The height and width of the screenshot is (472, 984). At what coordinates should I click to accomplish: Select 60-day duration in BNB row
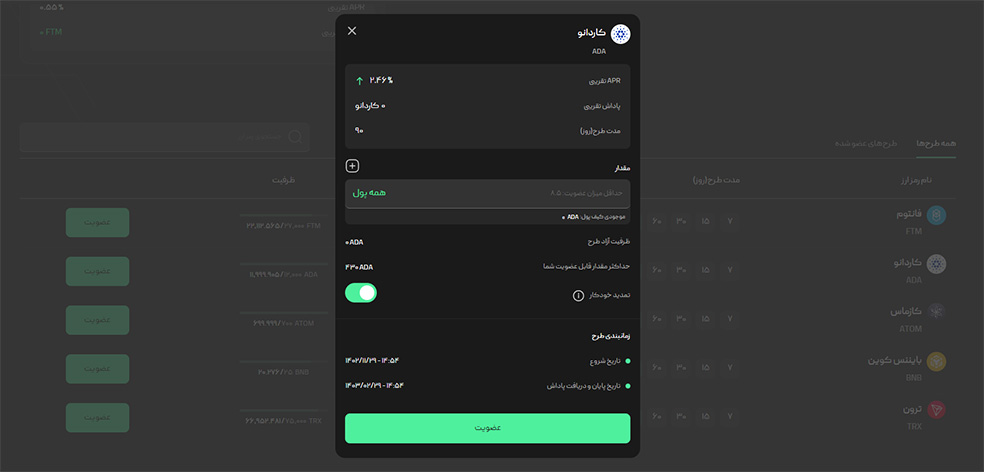pos(656,367)
